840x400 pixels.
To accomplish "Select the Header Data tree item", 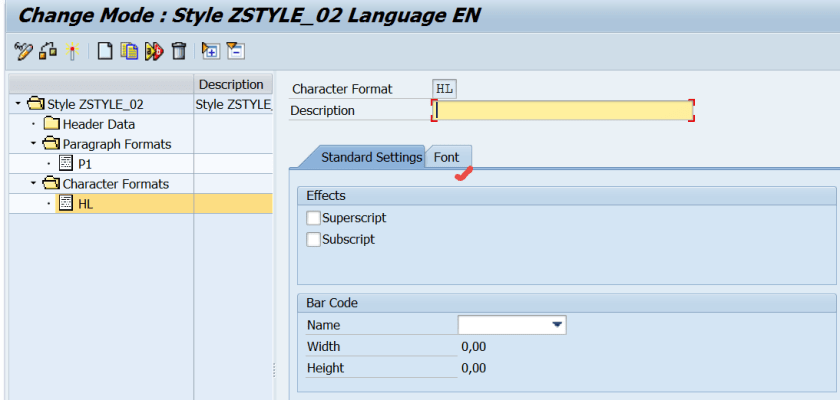I will point(98,124).
